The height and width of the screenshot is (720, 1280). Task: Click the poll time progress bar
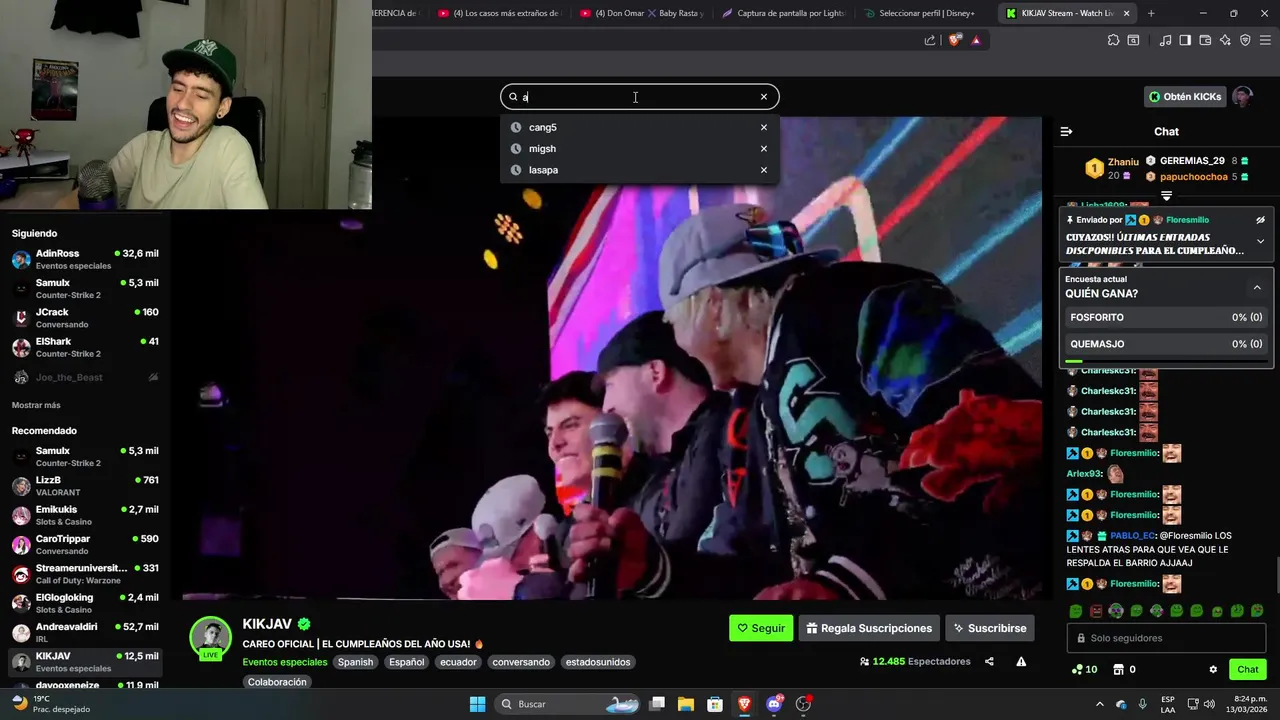click(1166, 361)
